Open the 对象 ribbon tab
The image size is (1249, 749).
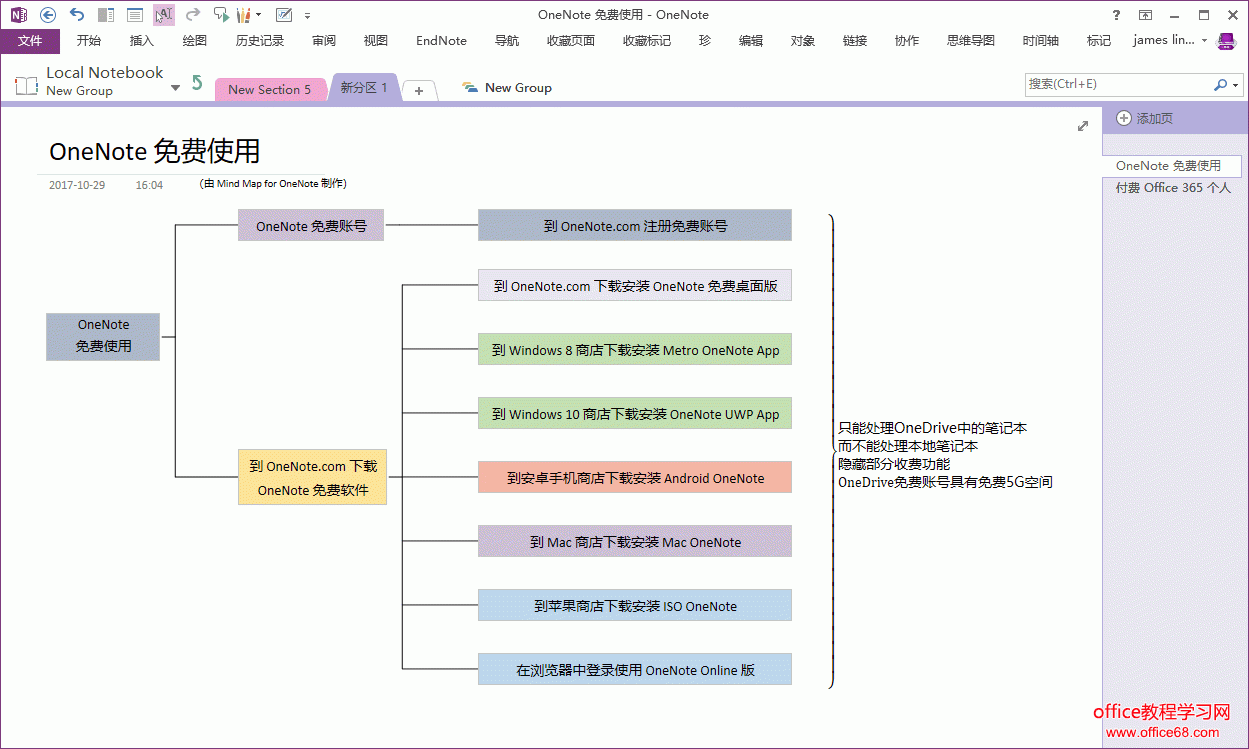(x=803, y=41)
